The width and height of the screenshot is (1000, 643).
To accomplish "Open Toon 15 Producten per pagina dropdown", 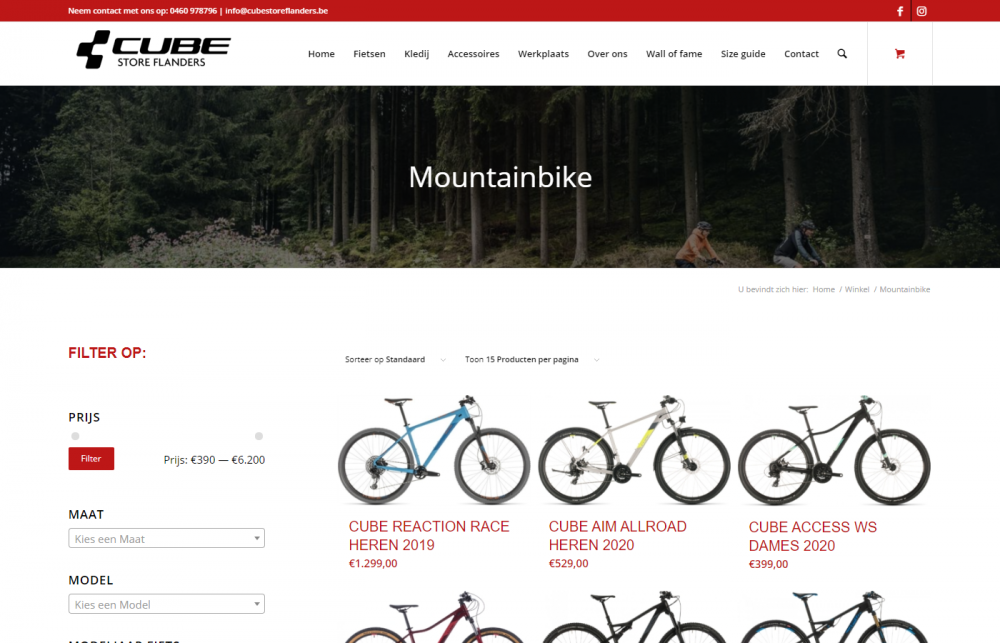I will point(532,360).
